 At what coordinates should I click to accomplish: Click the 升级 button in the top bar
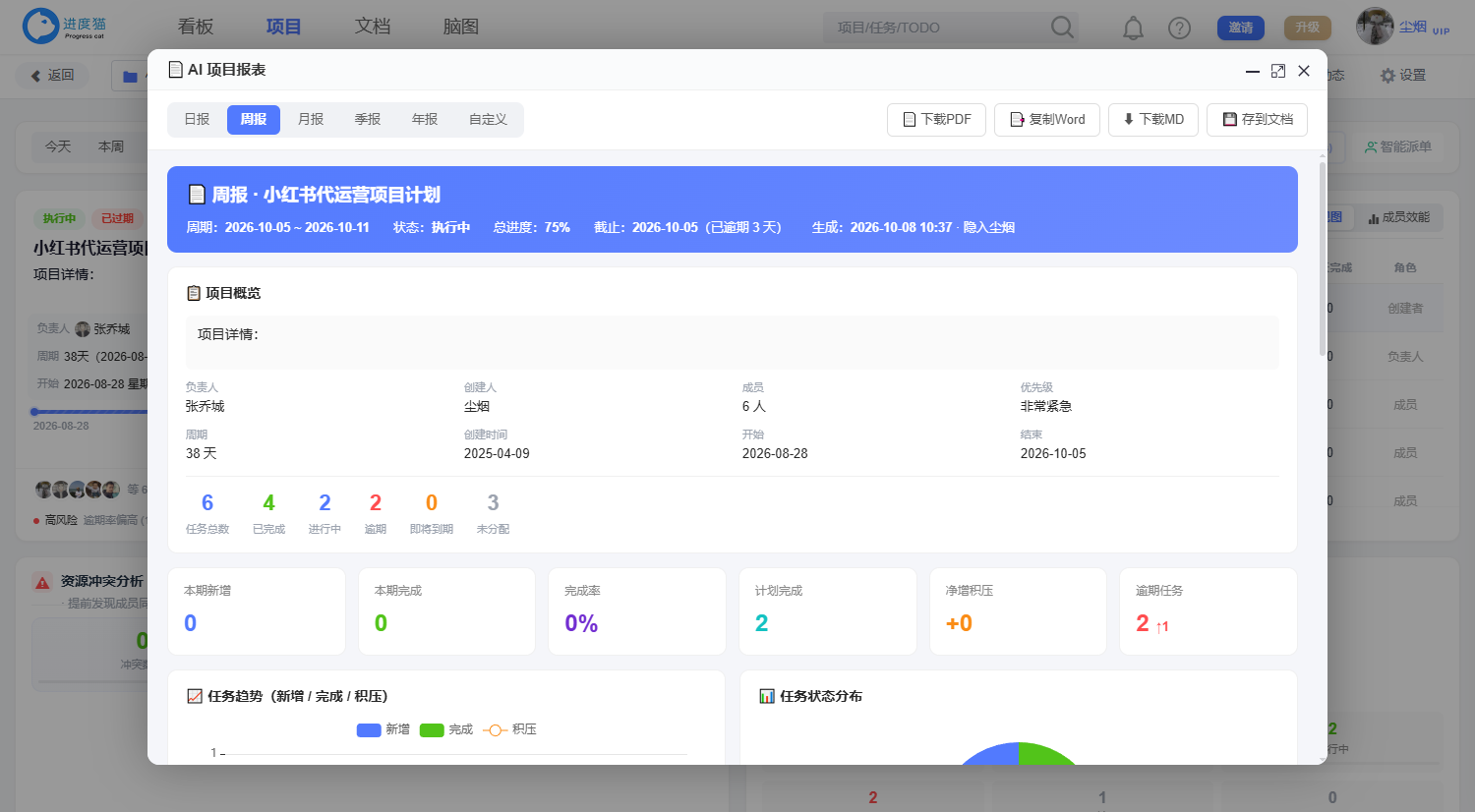pyautogui.click(x=1308, y=28)
